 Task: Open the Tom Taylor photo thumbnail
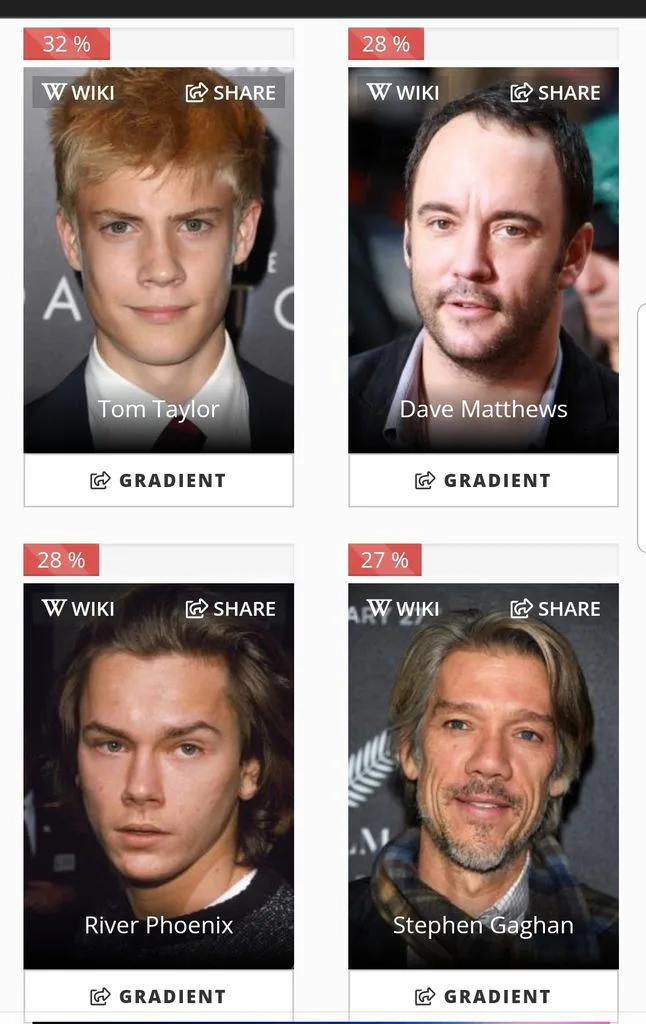coord(159,260)
